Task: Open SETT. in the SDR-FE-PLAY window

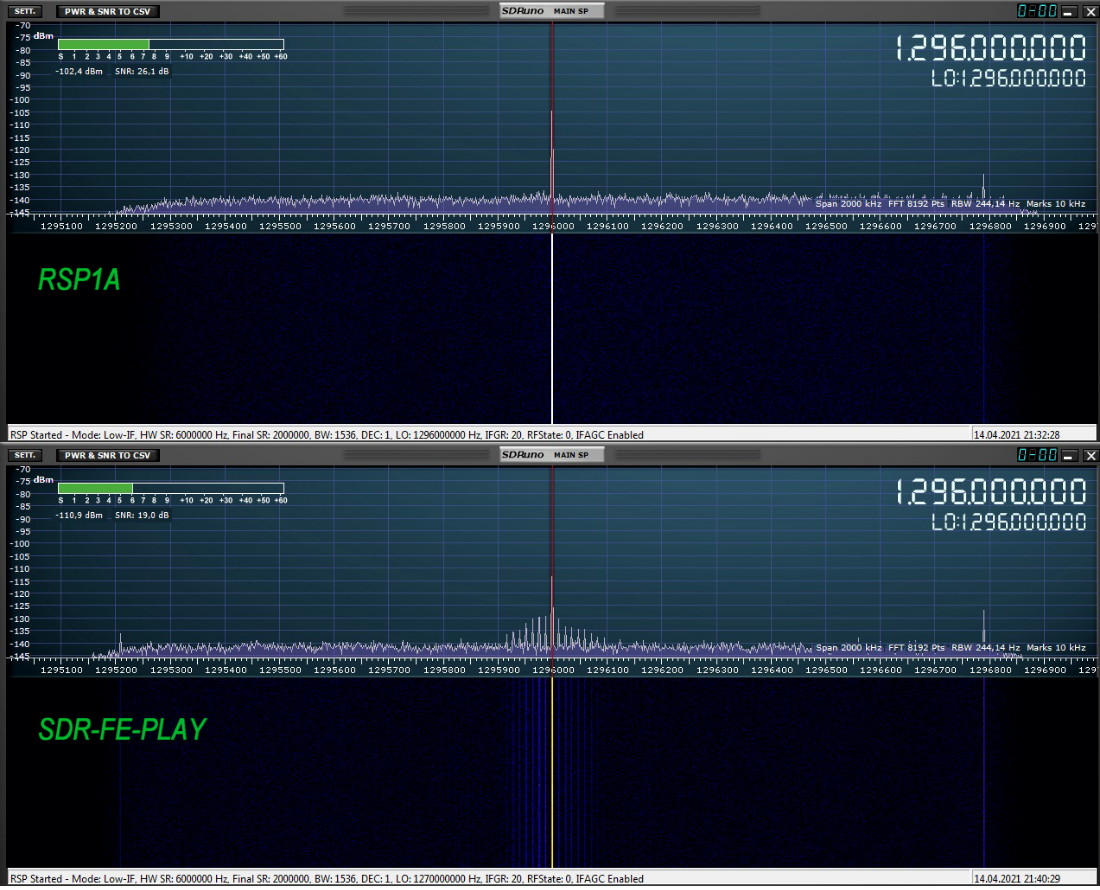Action: coord(25,455)
